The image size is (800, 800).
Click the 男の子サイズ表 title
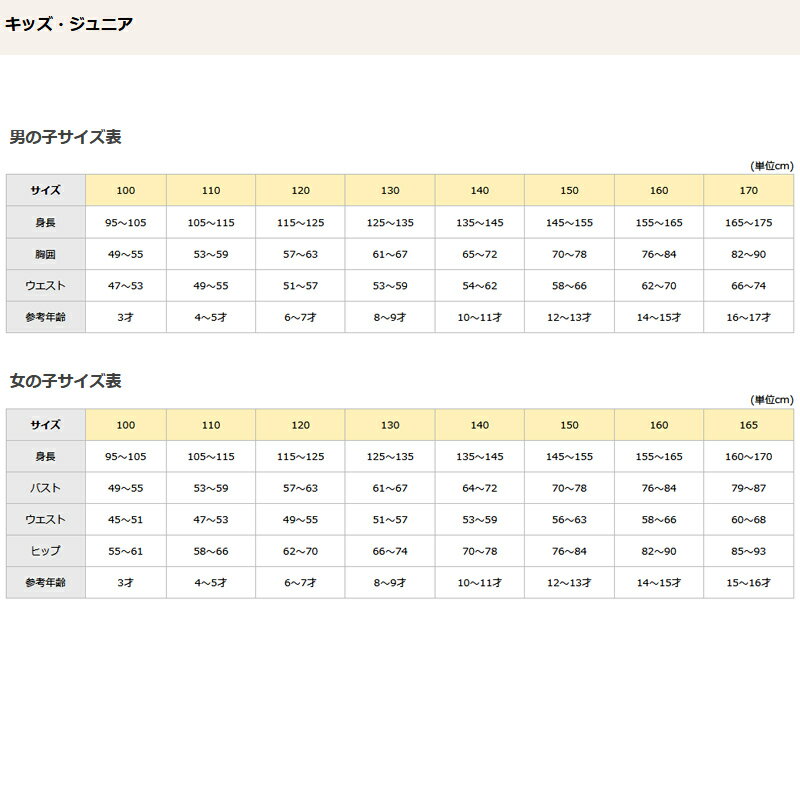coord(65,137)
